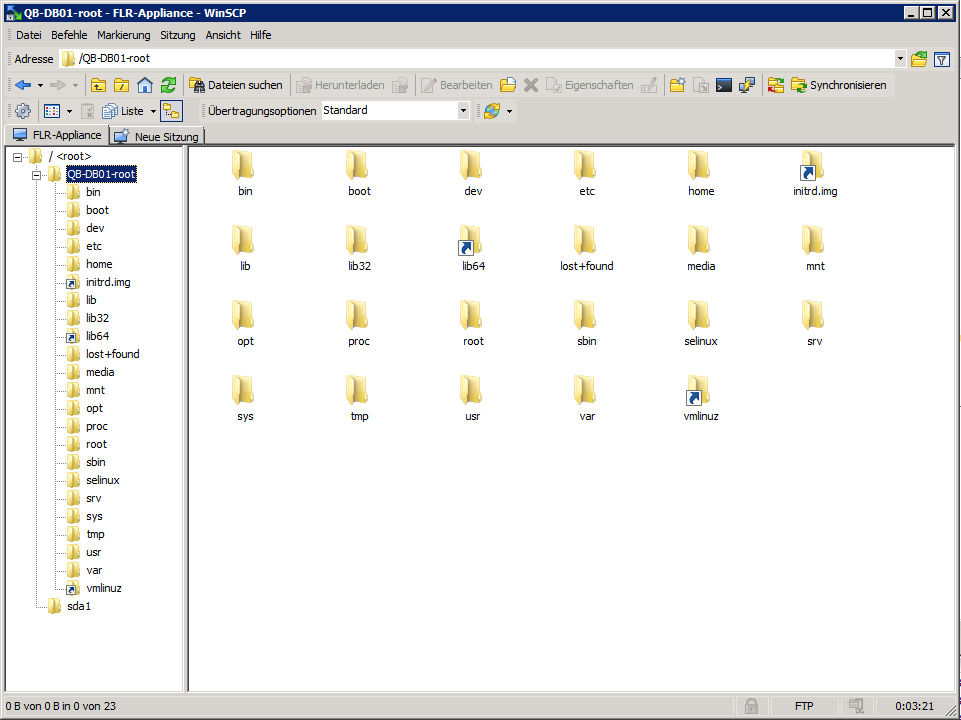Image resolution: width=961 pixels, height=720 pixels.
Task: Expand the Liste view dropdown arrow
Action: 153,111
